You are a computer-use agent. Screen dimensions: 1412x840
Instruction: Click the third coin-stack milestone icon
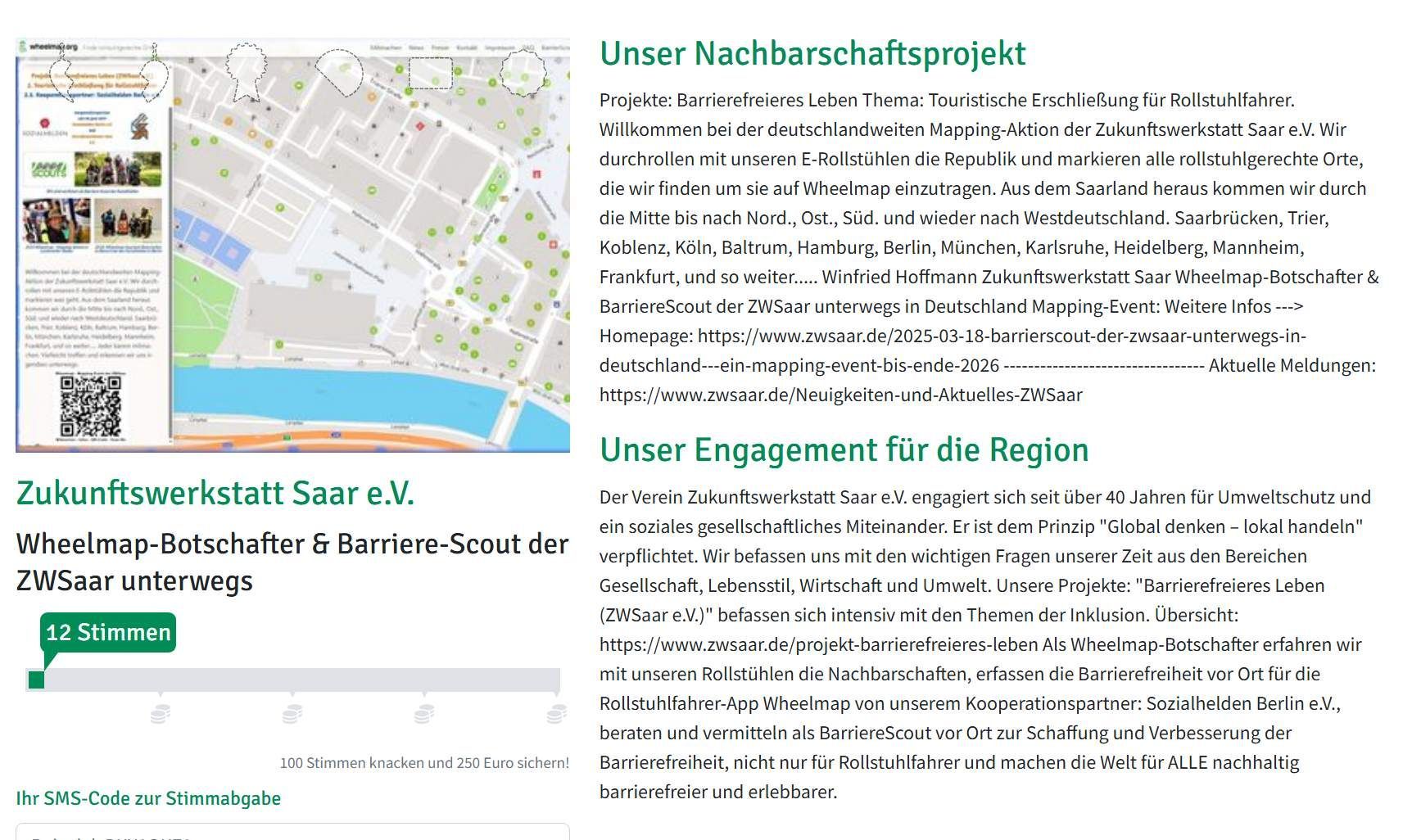pos(424,714)
